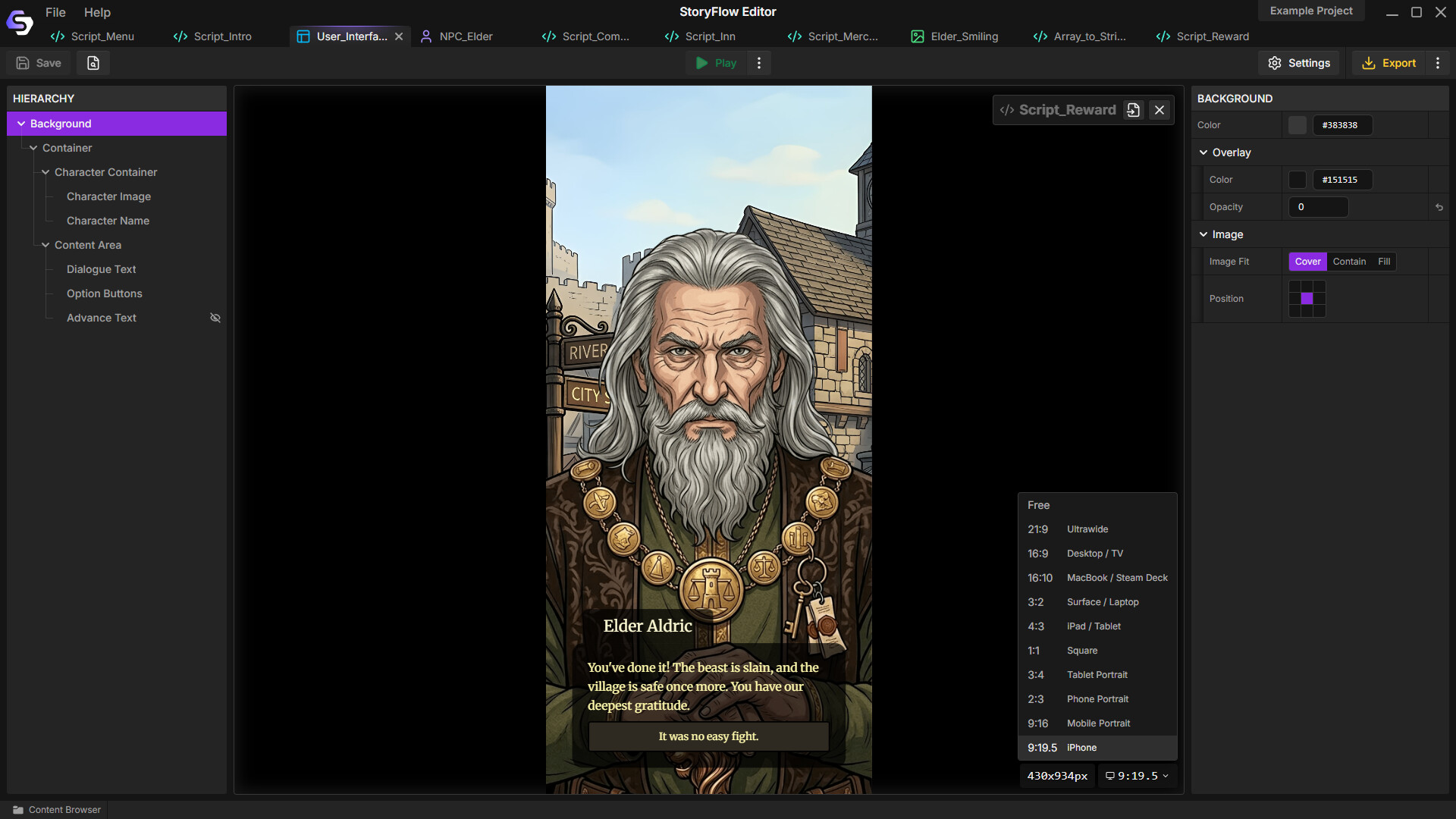Set Image Fit to Contain

click(x=1349, y=262)
